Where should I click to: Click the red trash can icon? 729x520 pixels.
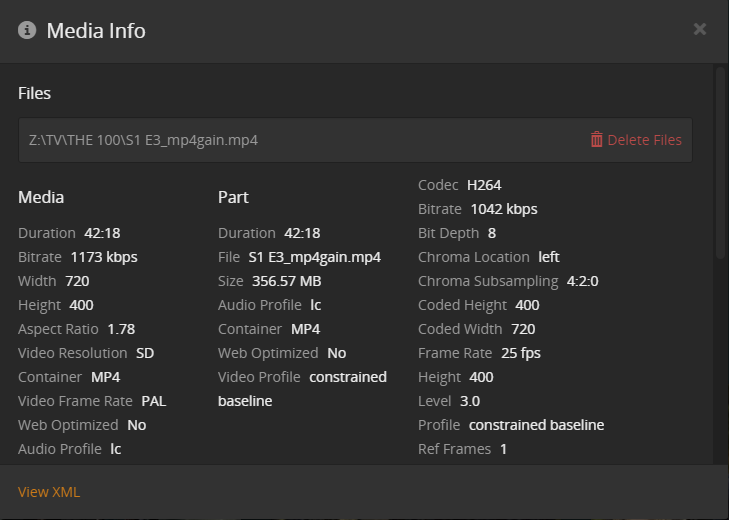[597, 140]
